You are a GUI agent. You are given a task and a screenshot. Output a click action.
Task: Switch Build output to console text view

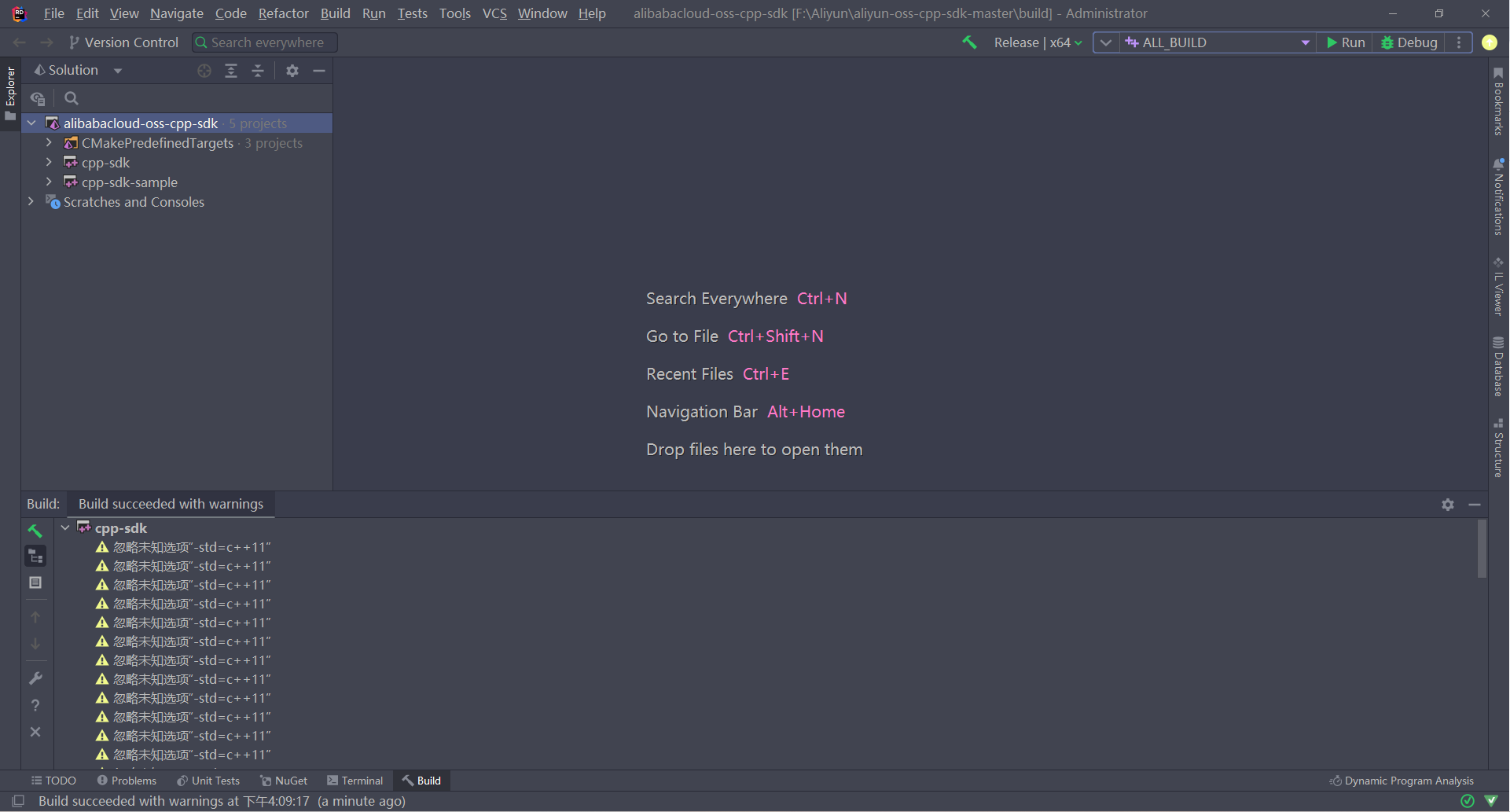point(35,582)
